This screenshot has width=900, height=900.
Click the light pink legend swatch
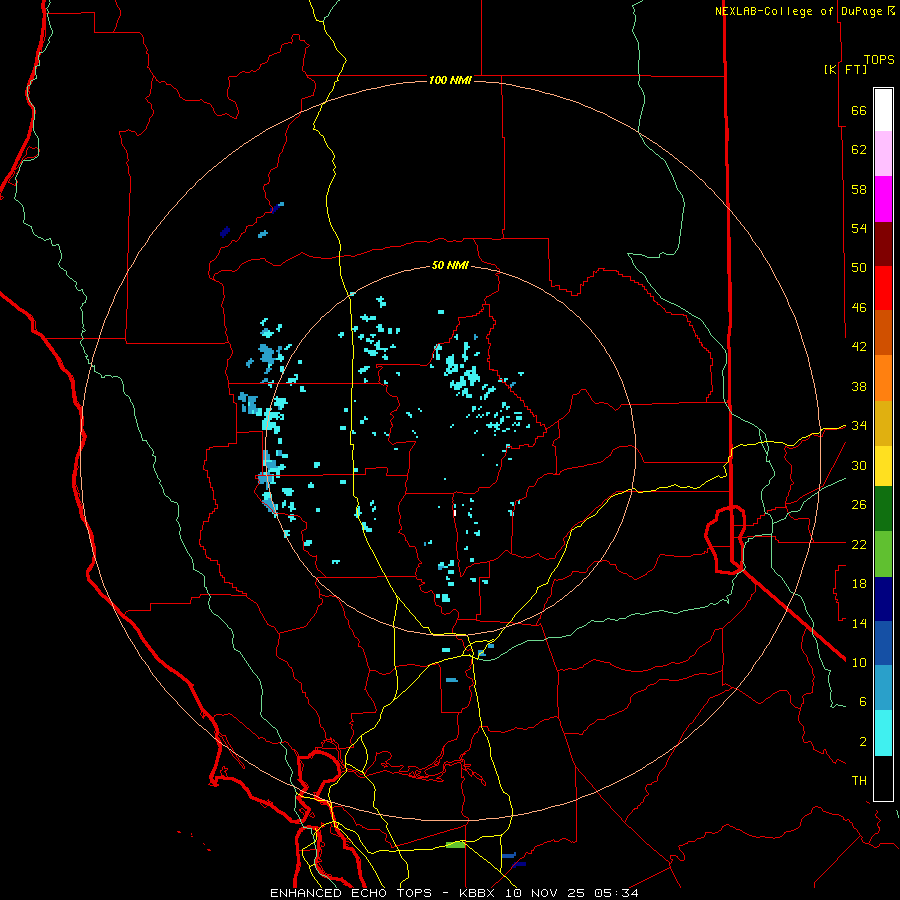pos(883,154)
